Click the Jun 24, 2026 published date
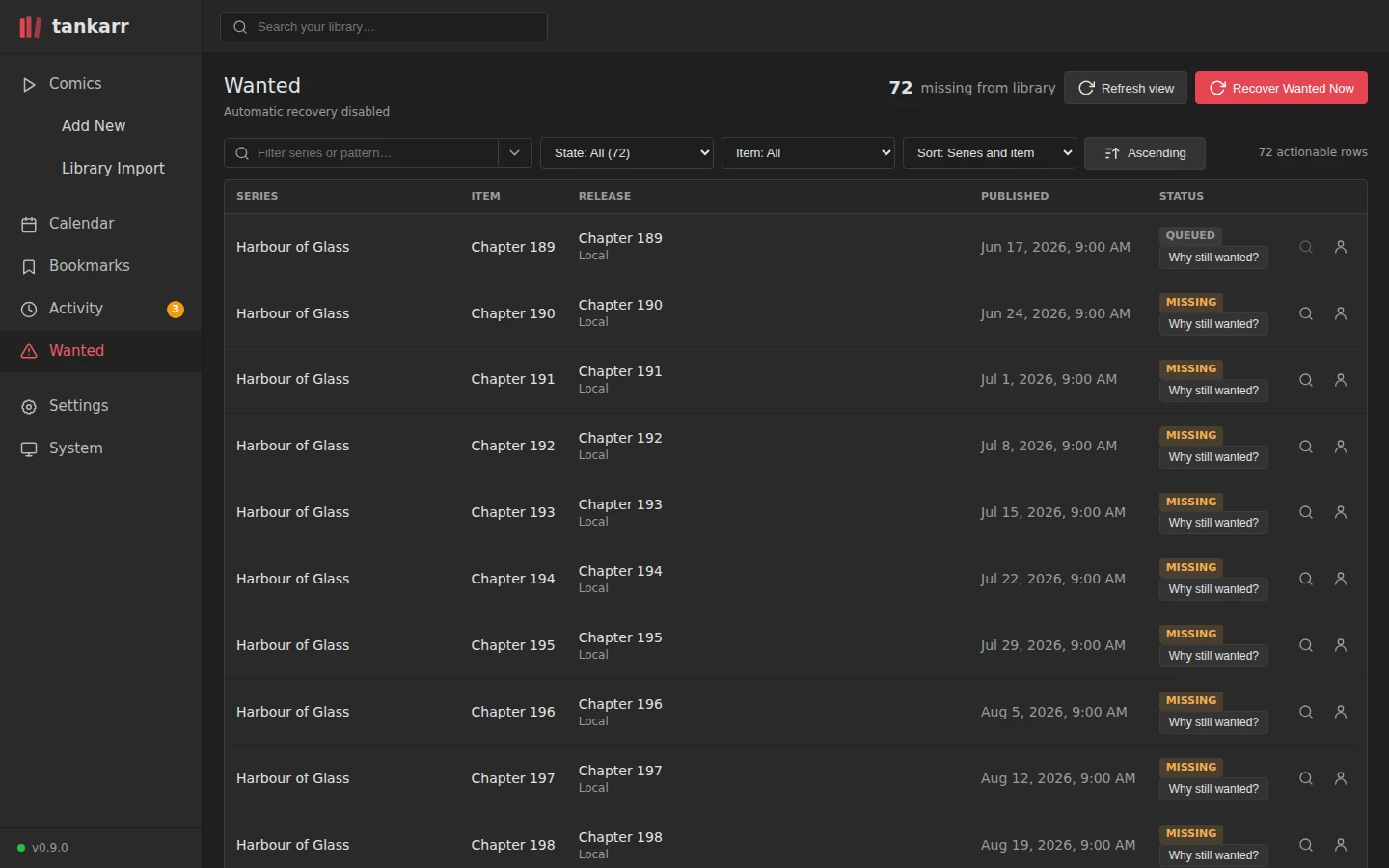1389x868 pixels. (x=1055, y=313)
